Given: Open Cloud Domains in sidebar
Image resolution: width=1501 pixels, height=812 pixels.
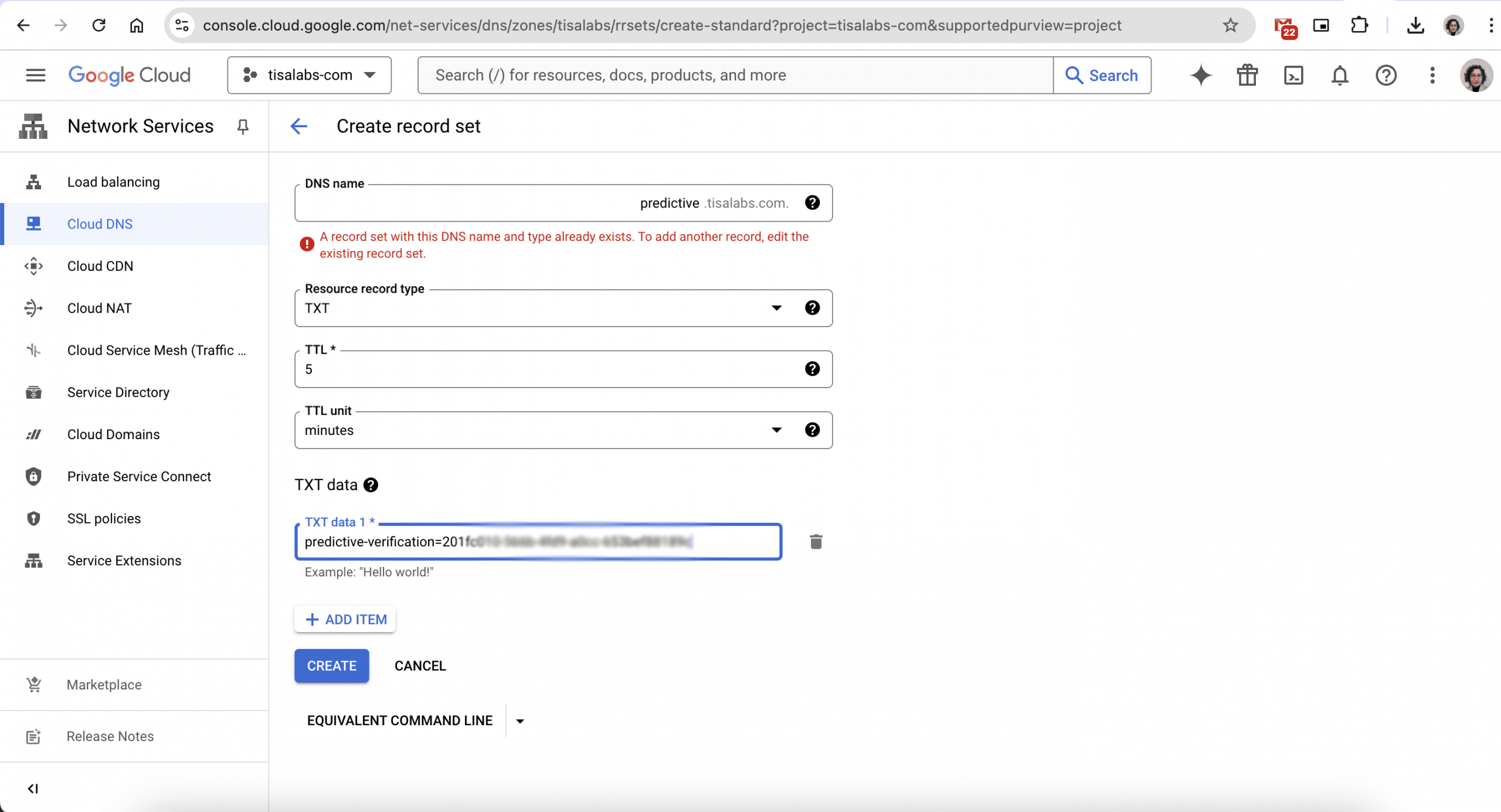Looking at the screenshot, I should click(x=134, y=434).
